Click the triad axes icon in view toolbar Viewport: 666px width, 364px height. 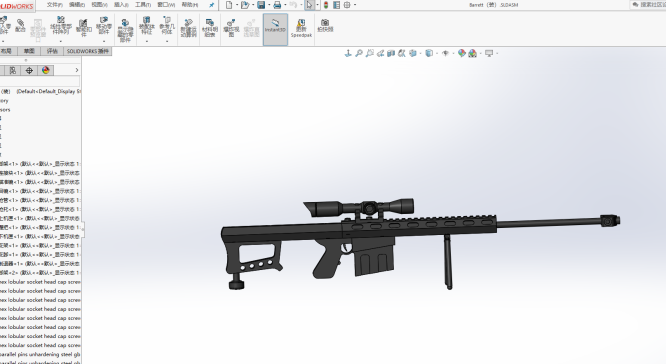coord(348,53)
